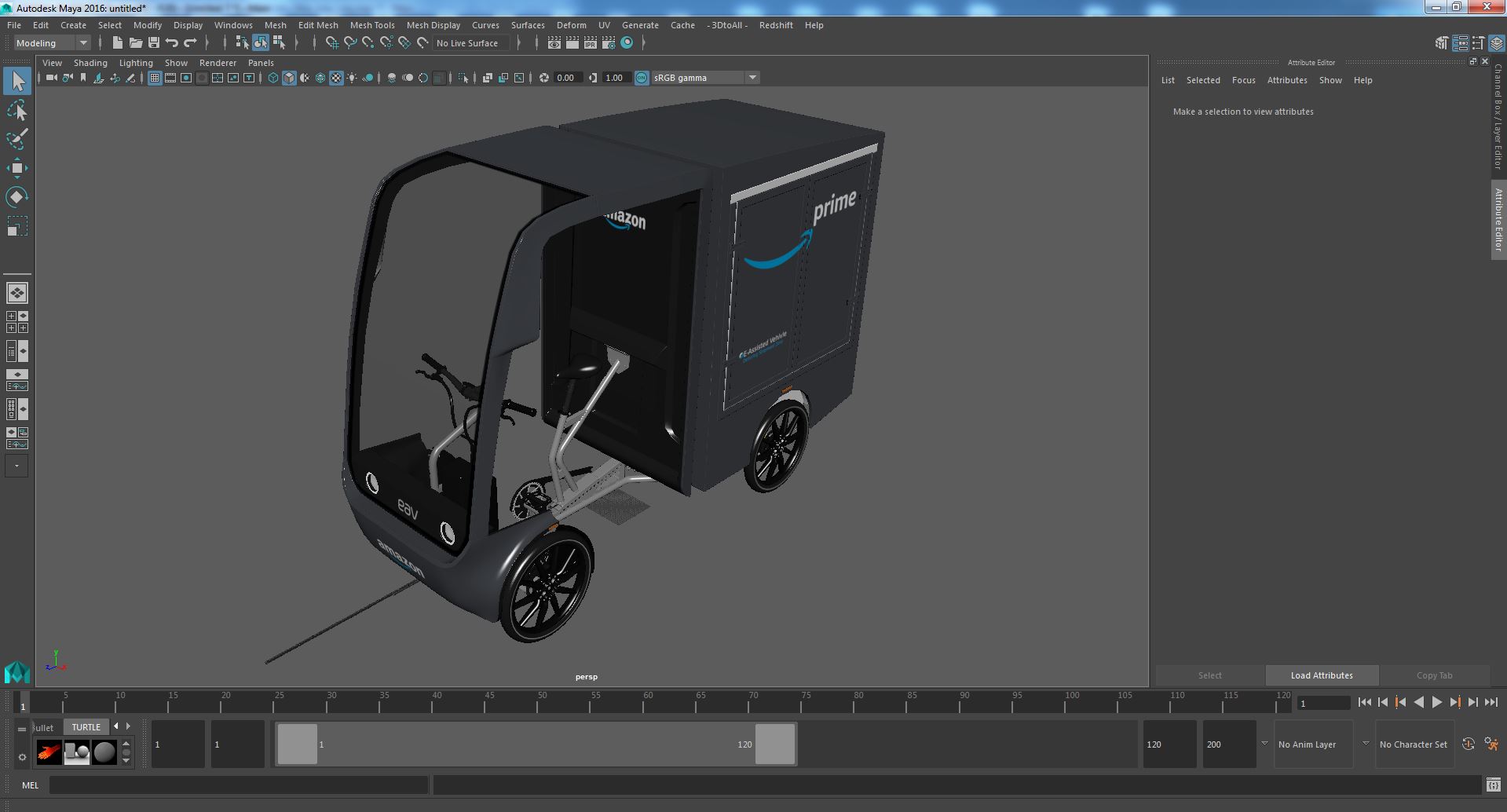Viewport: 1507px width, 812px height.
Task: Toggle the viewport grid display
Action: [155, 78]
